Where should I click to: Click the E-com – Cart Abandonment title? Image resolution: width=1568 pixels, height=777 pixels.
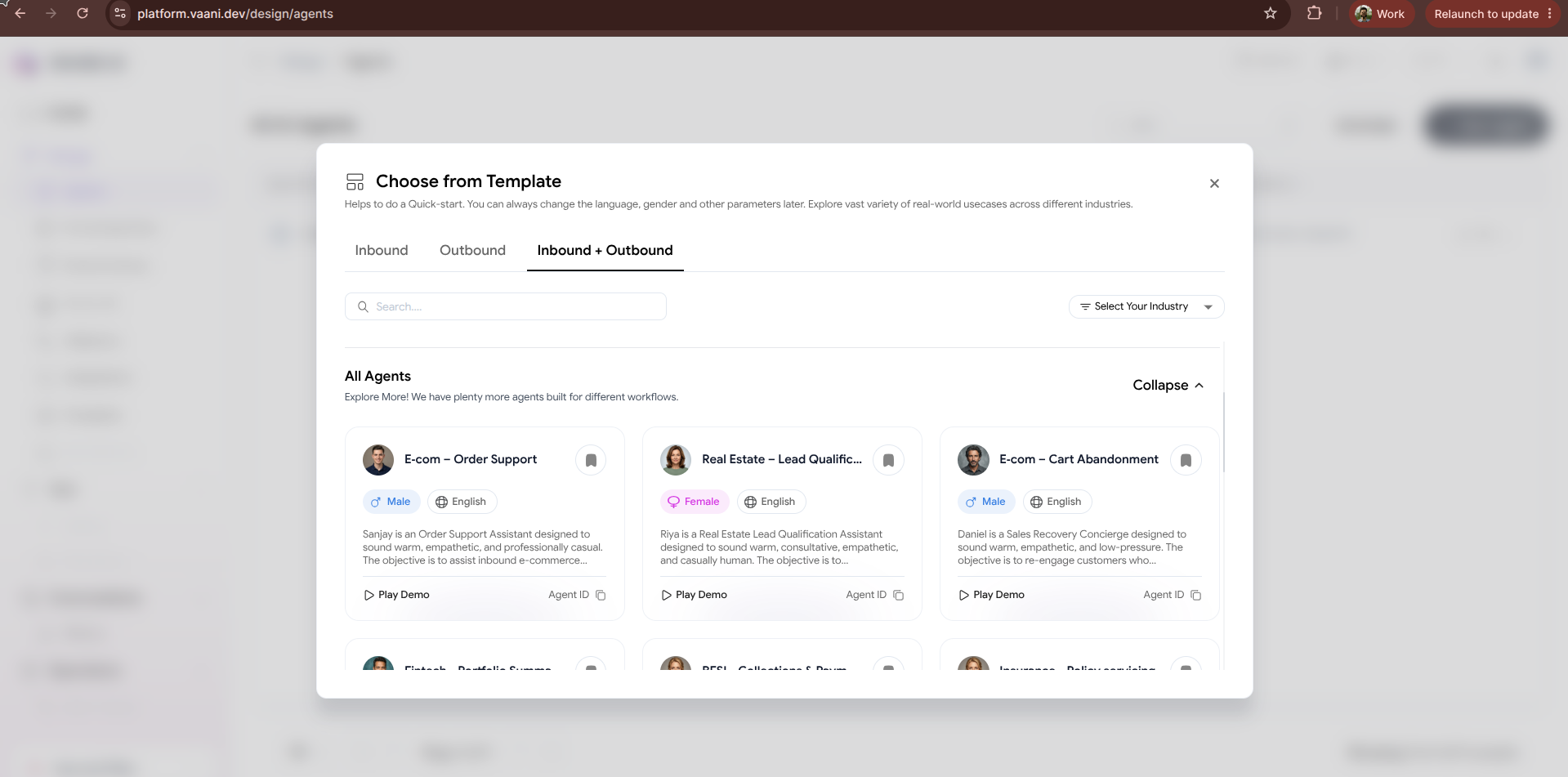click(1079, 459)
